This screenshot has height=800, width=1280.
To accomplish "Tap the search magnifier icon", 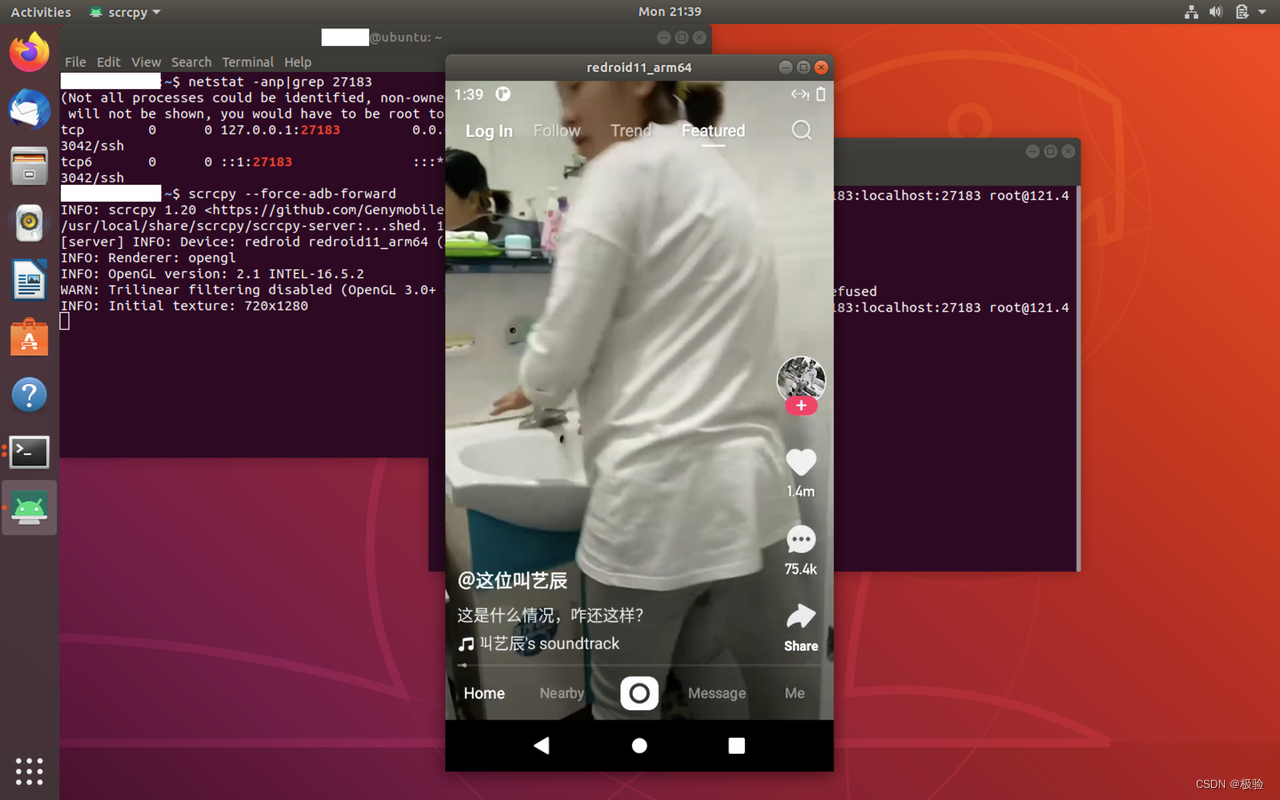I will (802, 131).
